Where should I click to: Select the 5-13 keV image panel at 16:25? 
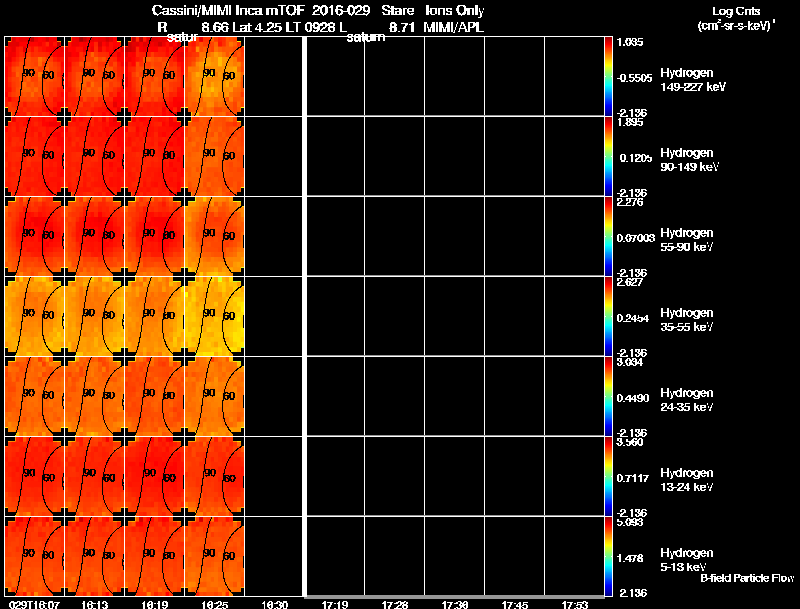[214, 556]
